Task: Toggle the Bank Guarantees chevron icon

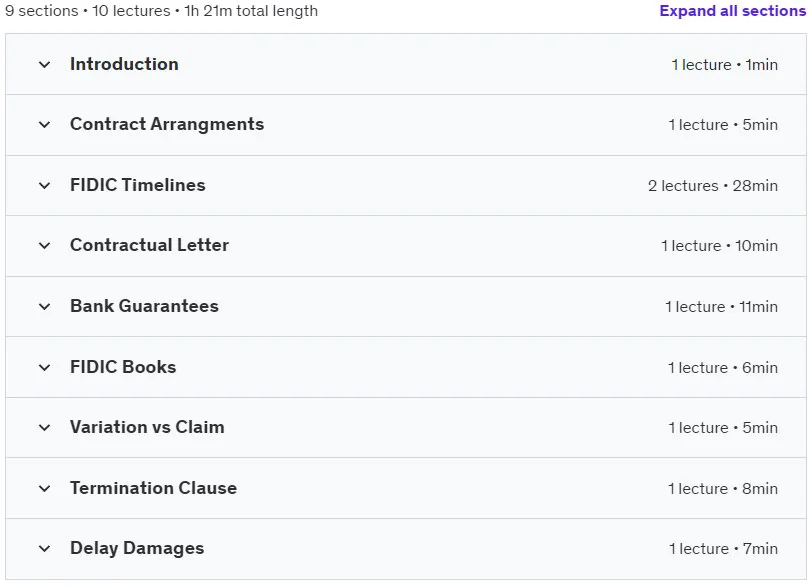Action: point(45,306)
